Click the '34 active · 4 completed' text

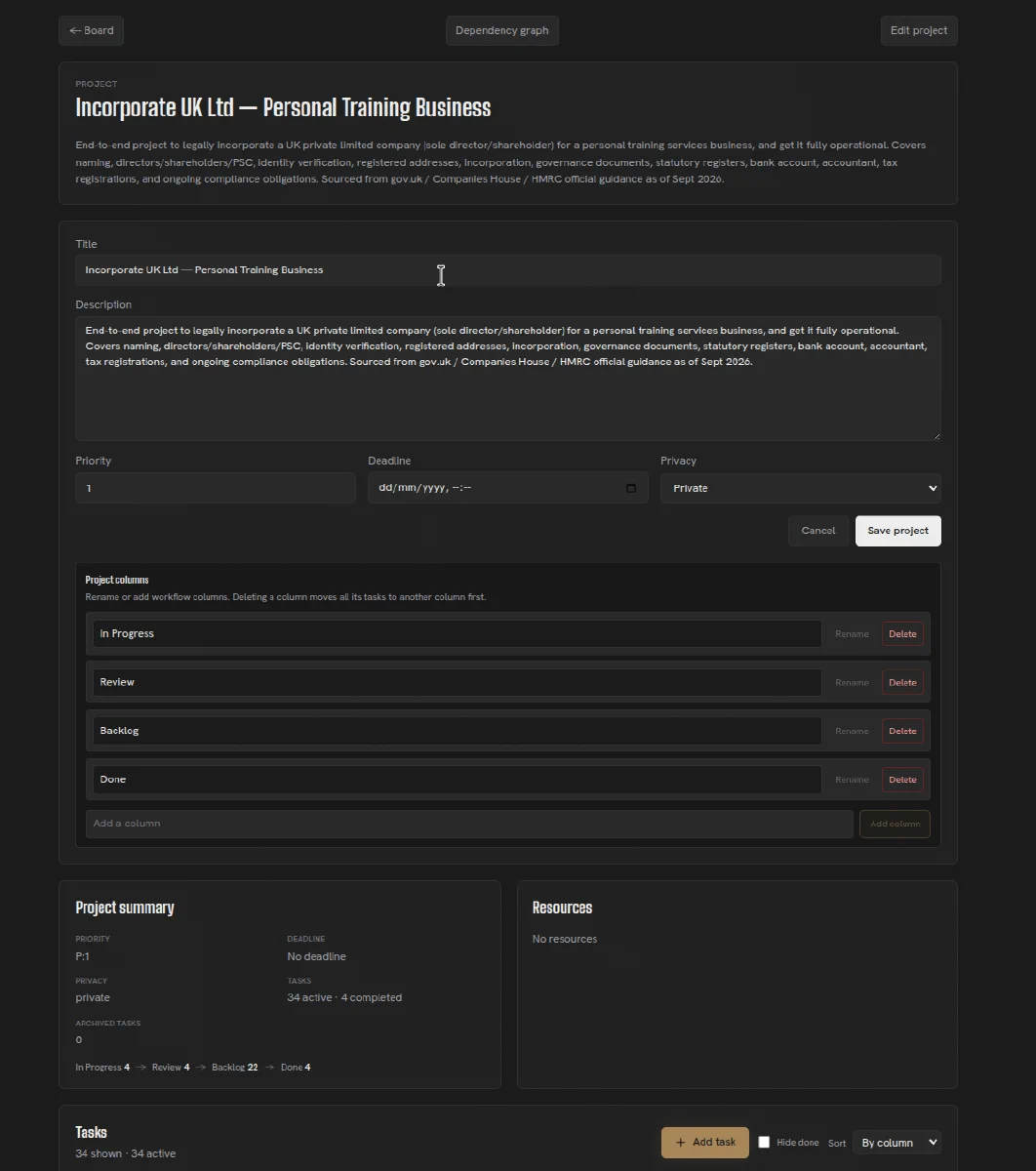click(x=344, y=997)
